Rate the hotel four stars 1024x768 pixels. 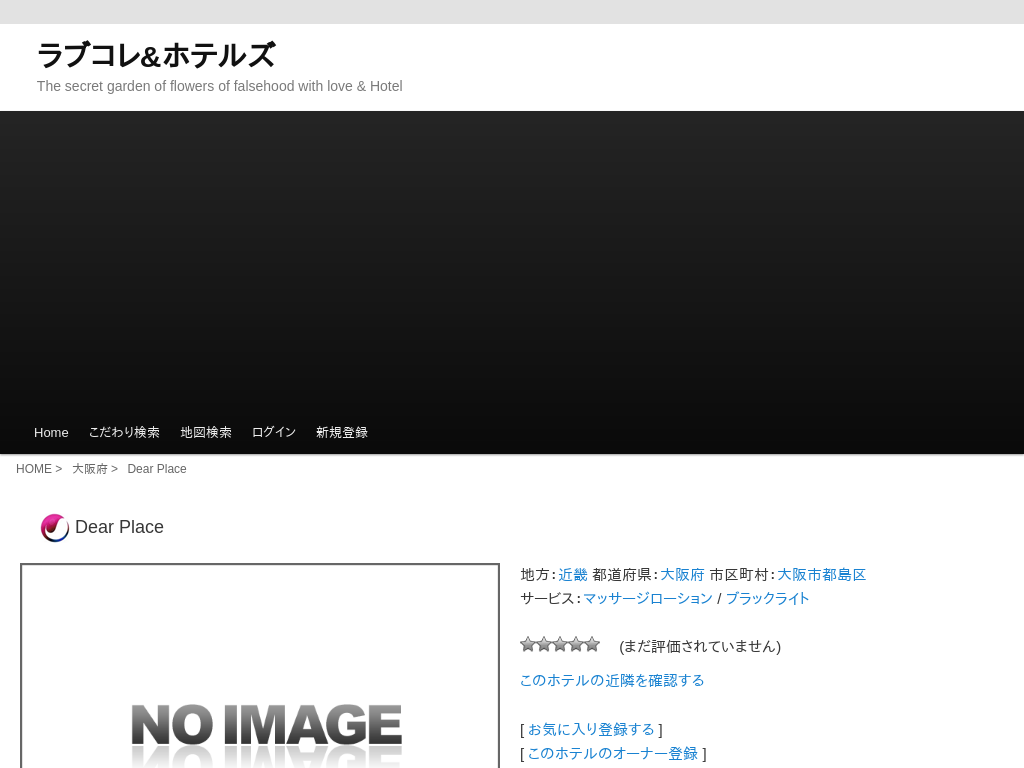click(576, 645)
